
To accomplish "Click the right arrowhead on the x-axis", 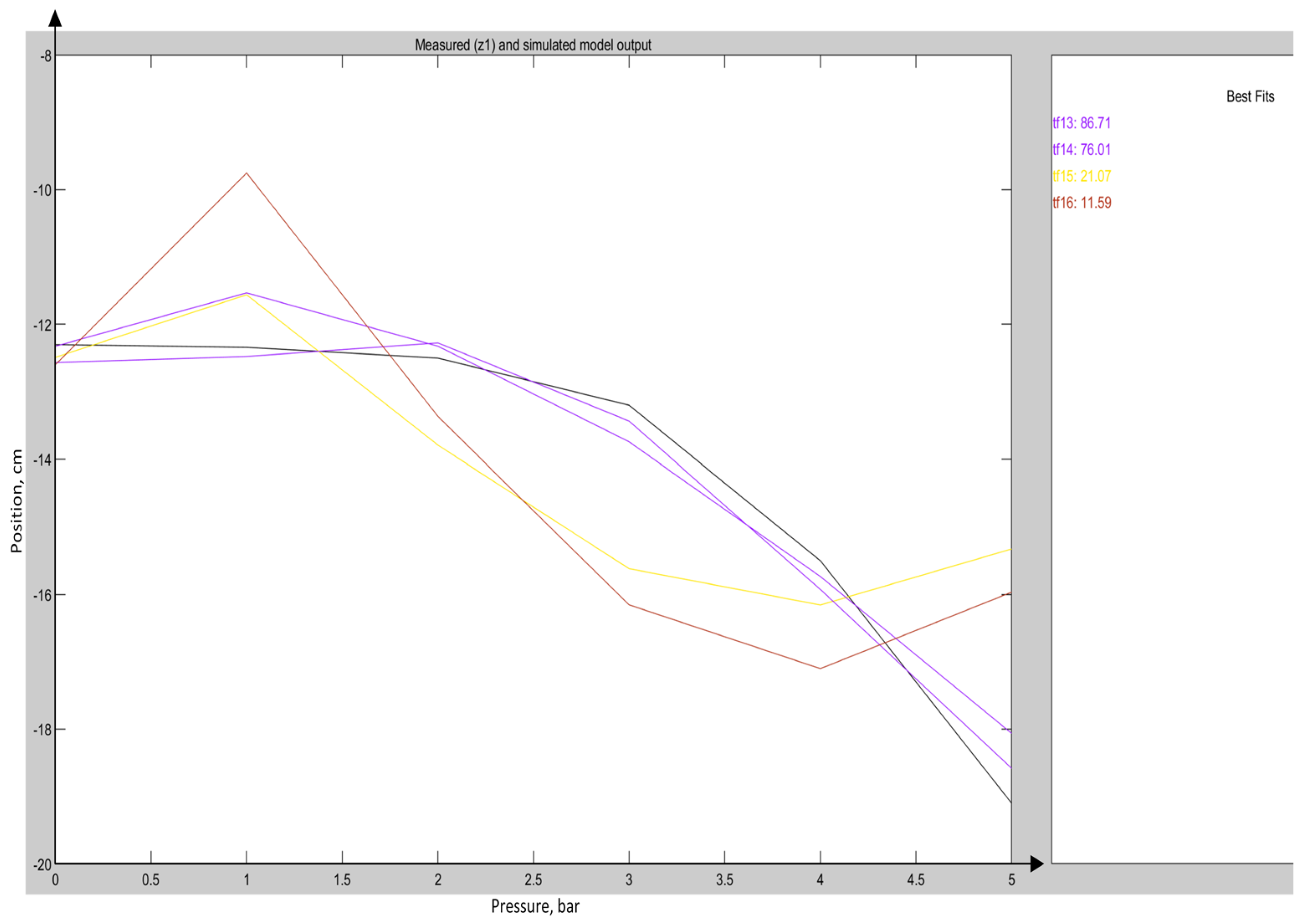I will (x=1036, y=864).
